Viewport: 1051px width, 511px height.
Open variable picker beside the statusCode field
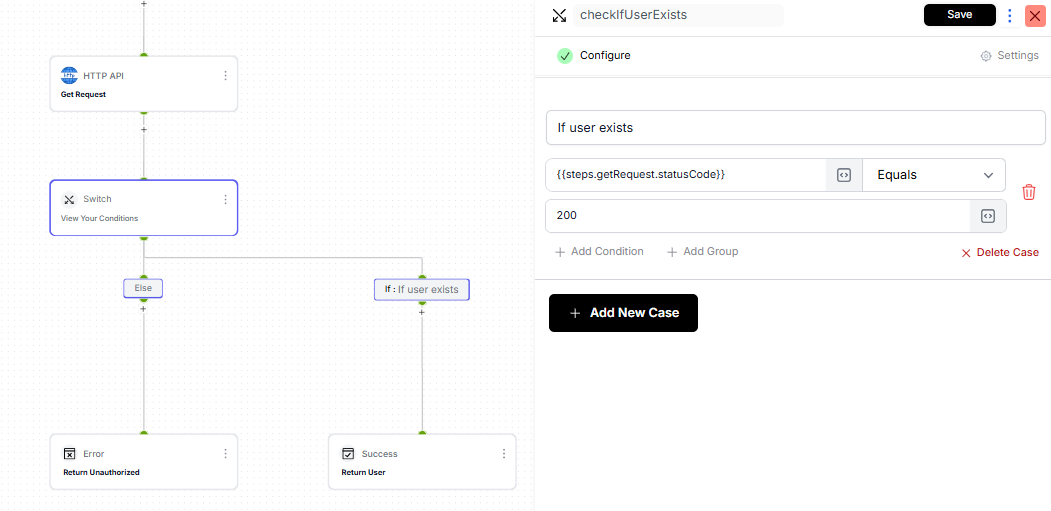tap(843, 175)
